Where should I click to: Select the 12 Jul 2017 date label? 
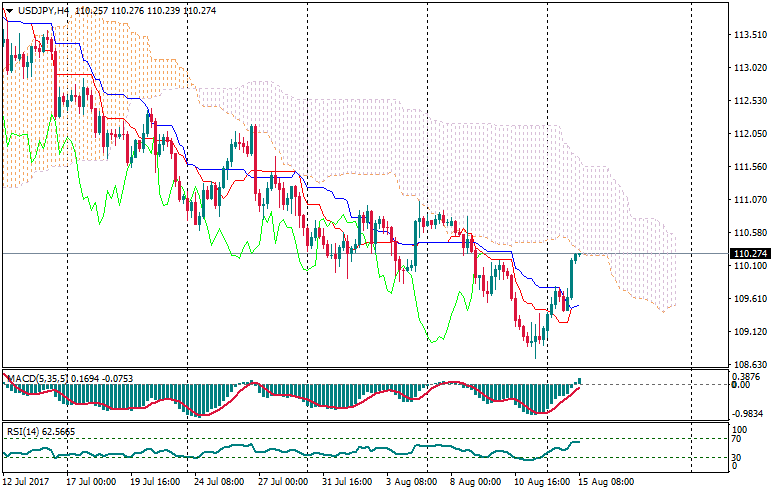tap(25, 482)
